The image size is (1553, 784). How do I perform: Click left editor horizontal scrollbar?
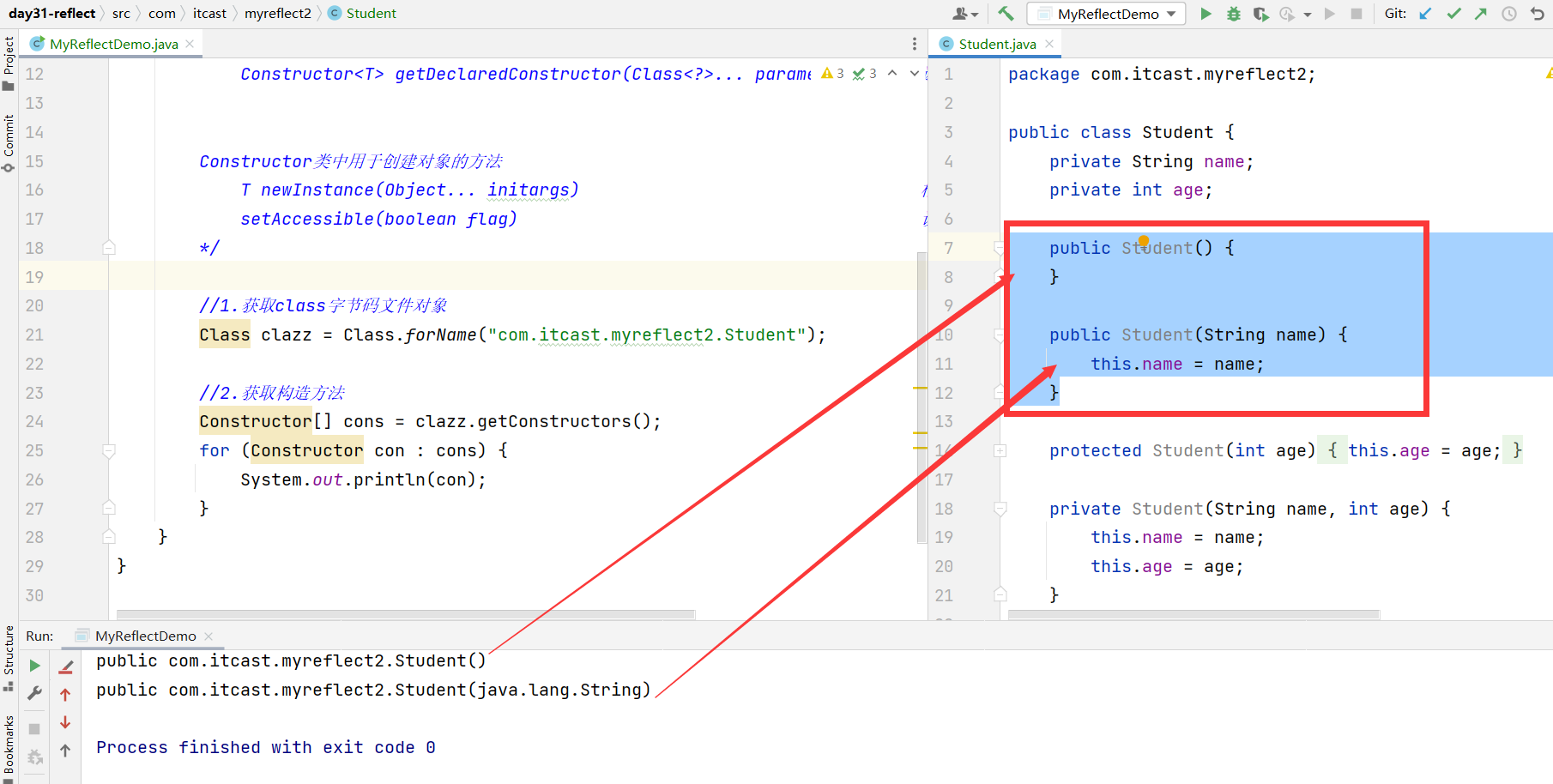coord(406,614)
